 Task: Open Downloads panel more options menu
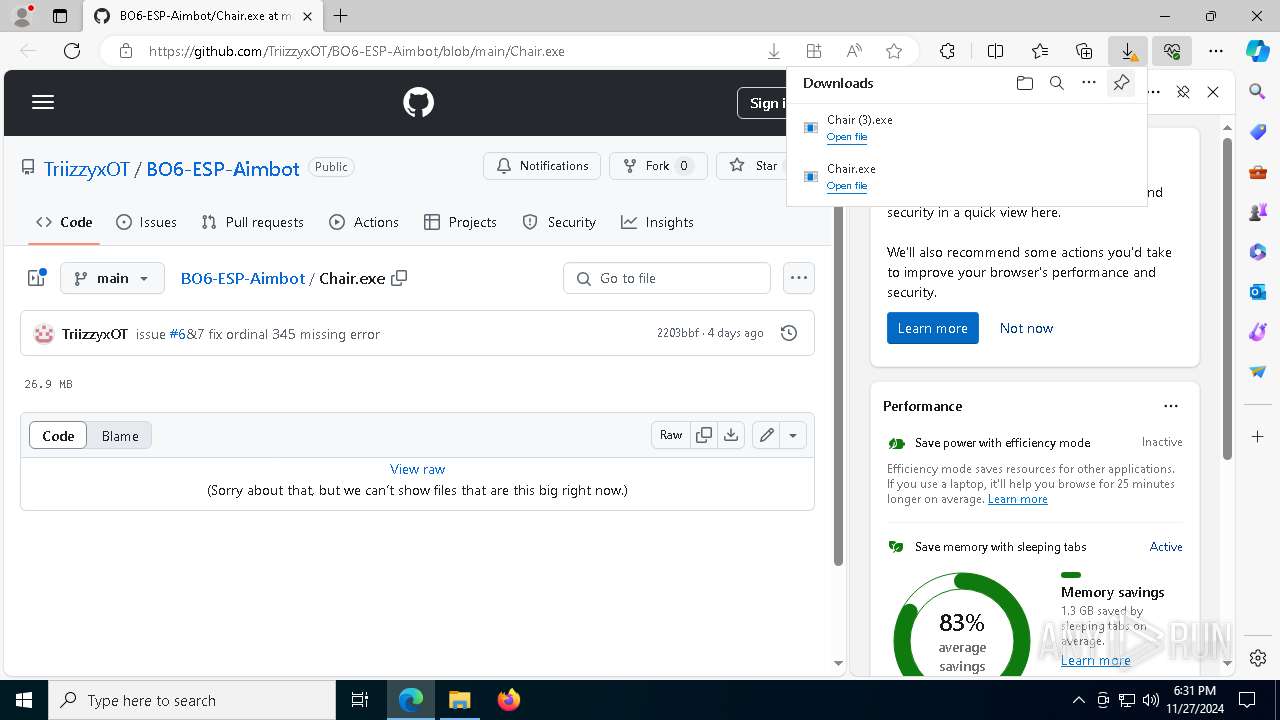click(x=1089, y=83)
